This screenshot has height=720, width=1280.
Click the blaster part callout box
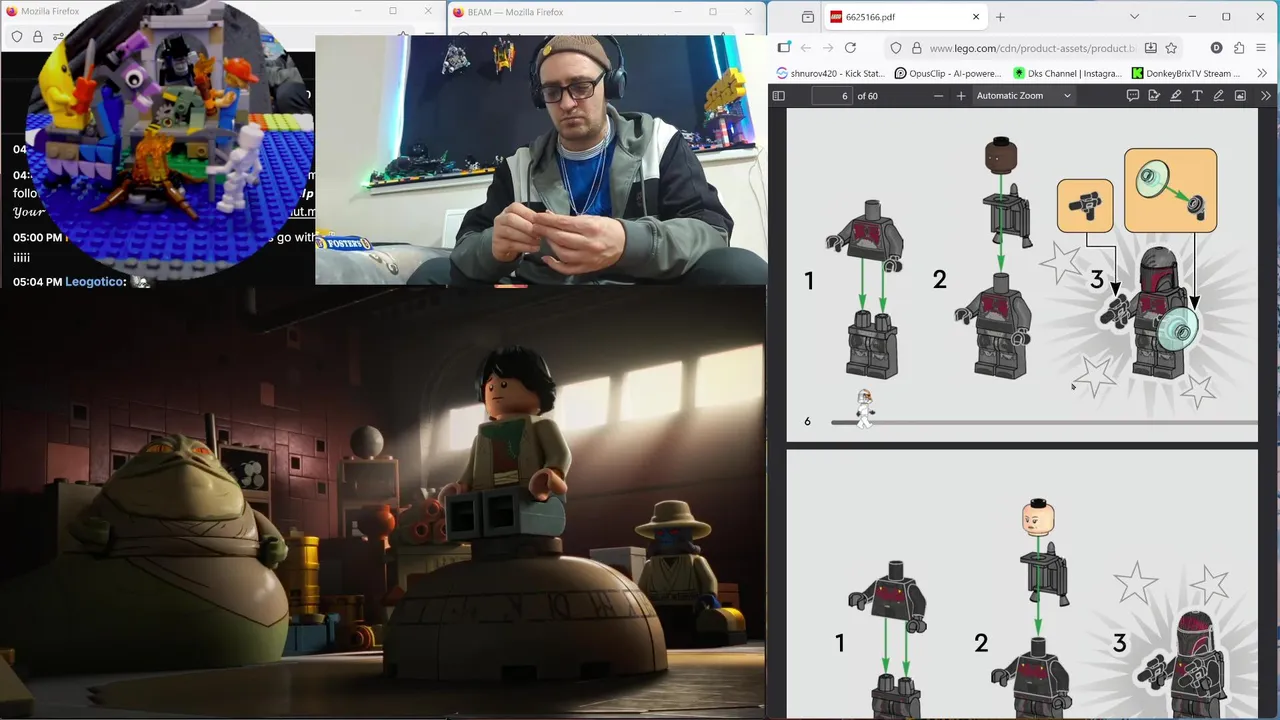(x=1085, y=206)
